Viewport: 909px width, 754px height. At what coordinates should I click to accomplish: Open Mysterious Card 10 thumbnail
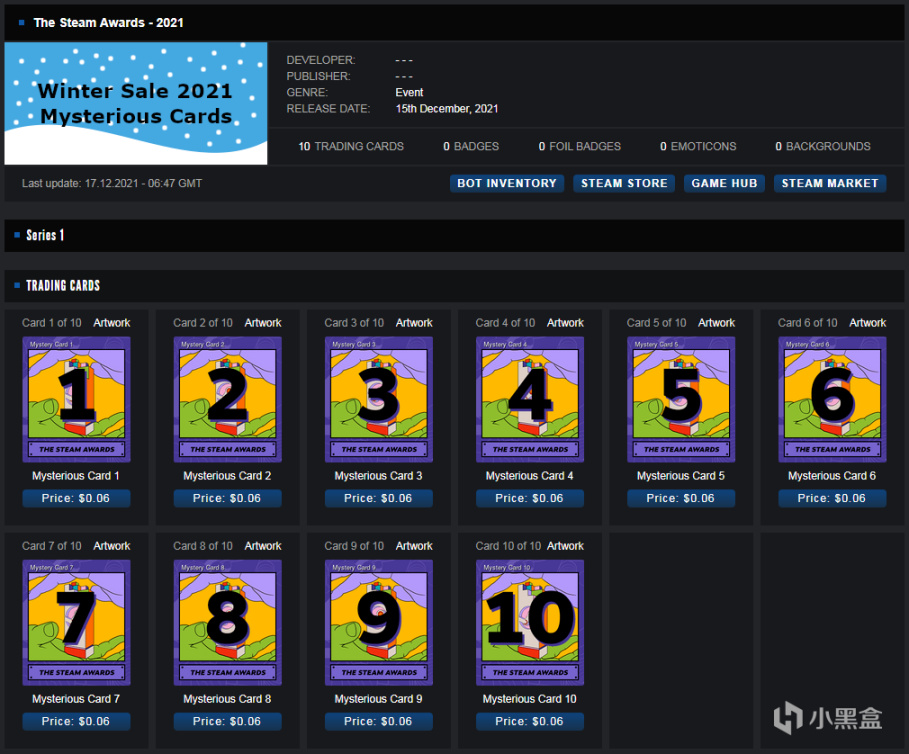(530, 622)
